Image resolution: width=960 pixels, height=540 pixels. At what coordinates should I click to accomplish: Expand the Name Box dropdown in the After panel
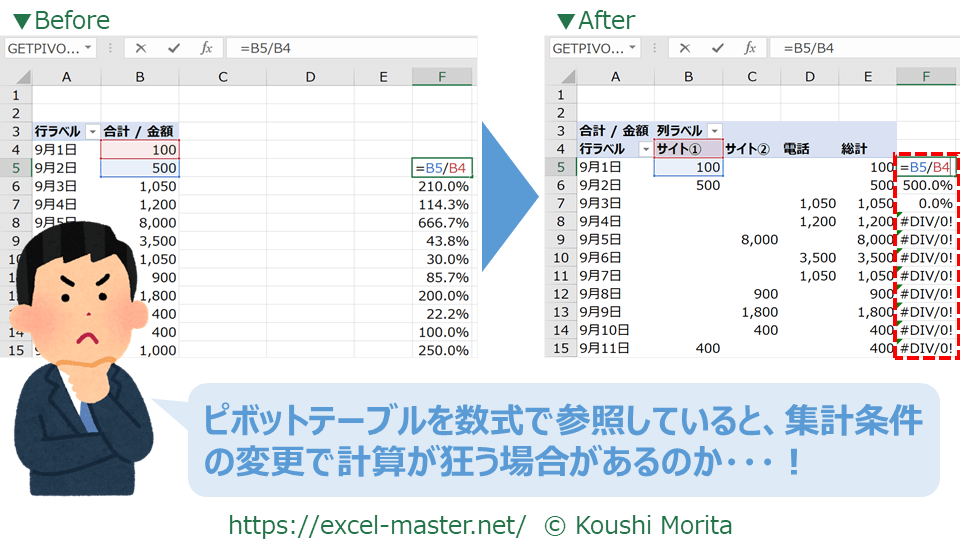pyautogui.click(x=631, y=48)
